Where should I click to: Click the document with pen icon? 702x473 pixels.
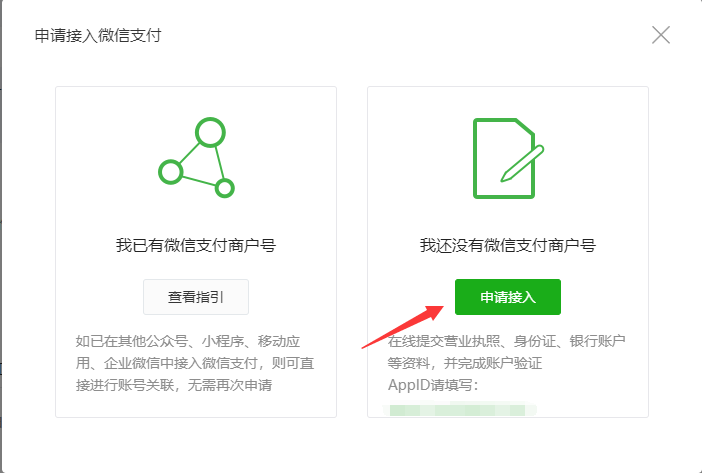point(509,158)
